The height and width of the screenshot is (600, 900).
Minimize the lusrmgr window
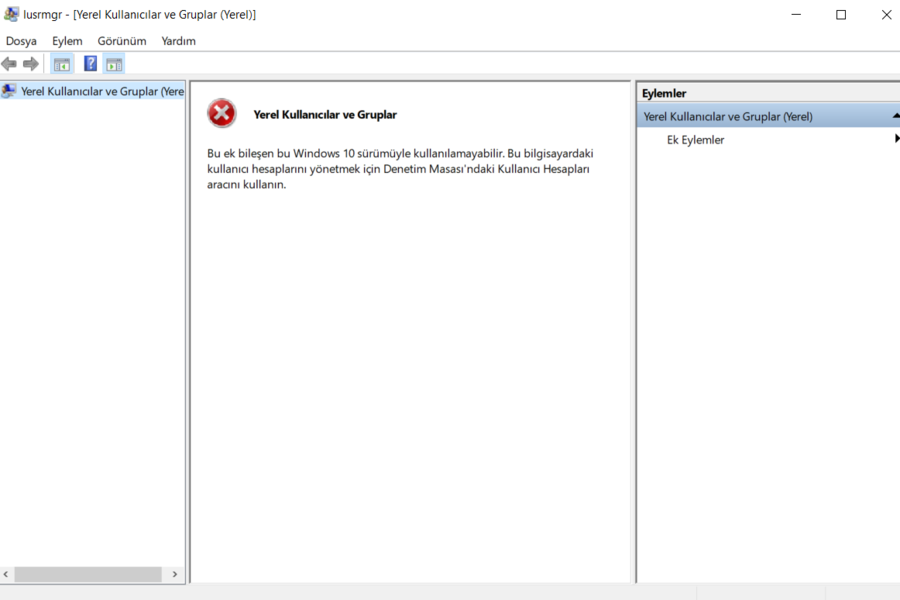click(796, 14)
